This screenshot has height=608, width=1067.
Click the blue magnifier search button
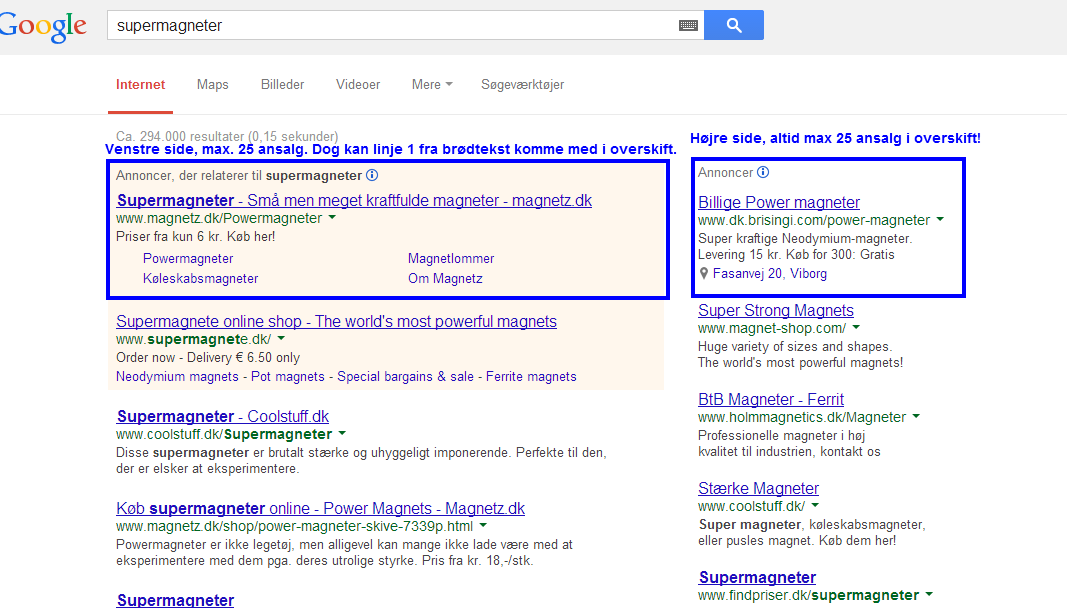click(x=734, y=25)
